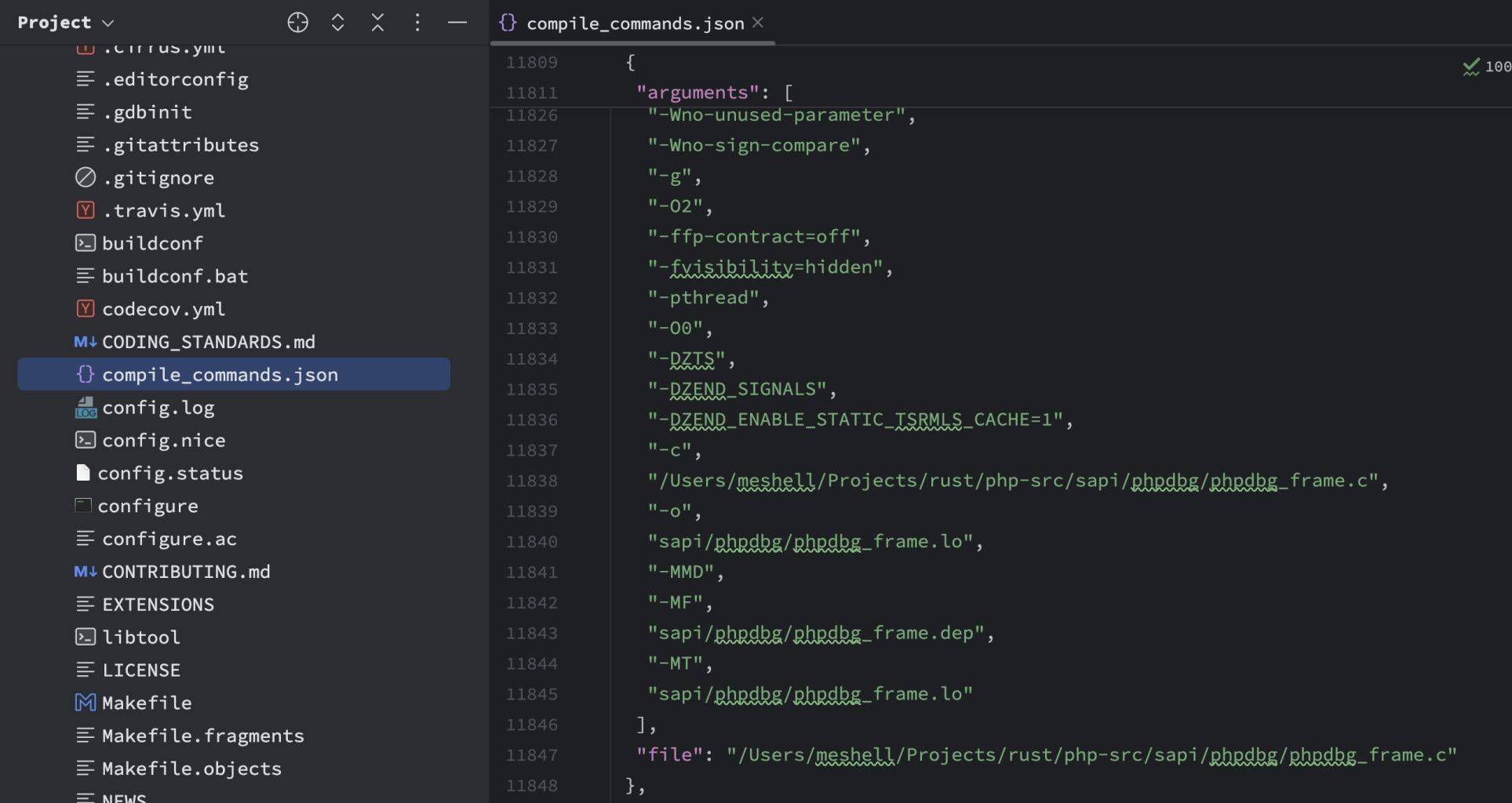This screenshot has height=803, width=1512.
Task: Close the compile_commands.json tab
Action: click(x=758, y=23)
